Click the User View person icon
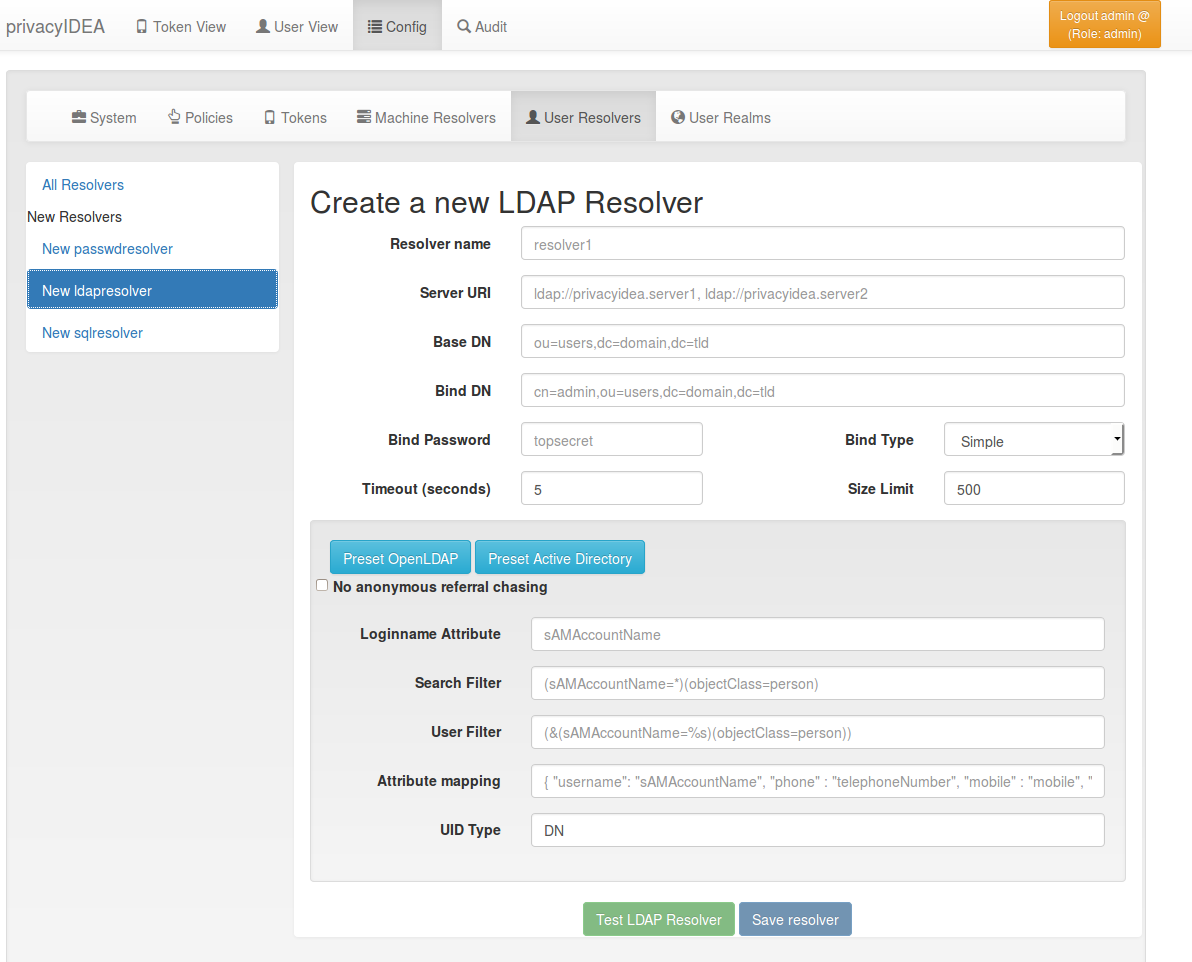The height and width of the screenshot is (962, 1192). 263,27
